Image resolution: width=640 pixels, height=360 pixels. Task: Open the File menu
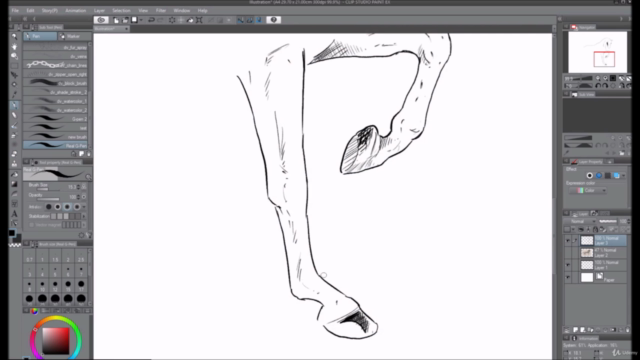pyautogui.click(x=15, y=11)
